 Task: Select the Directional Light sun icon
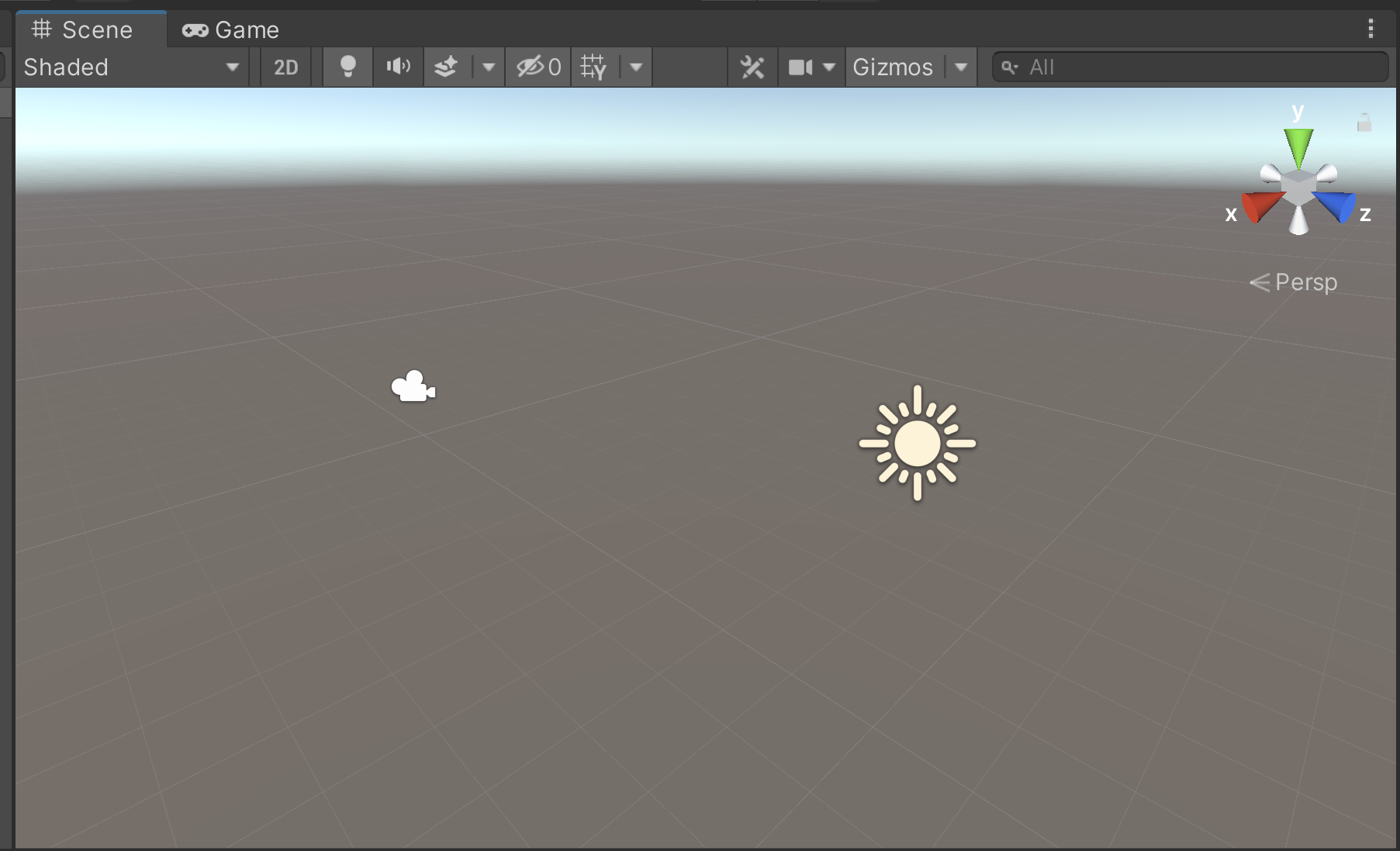click(x=918, y=443)
